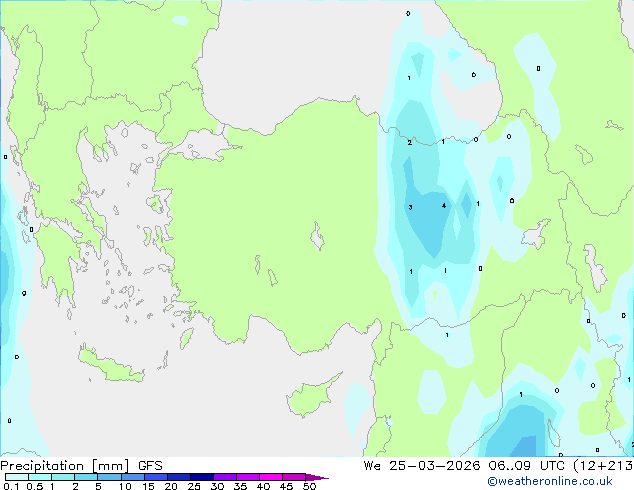Select the 35–40 mm violet legend box
Viewport: 634px width, 490px height.
coord(247,477)
